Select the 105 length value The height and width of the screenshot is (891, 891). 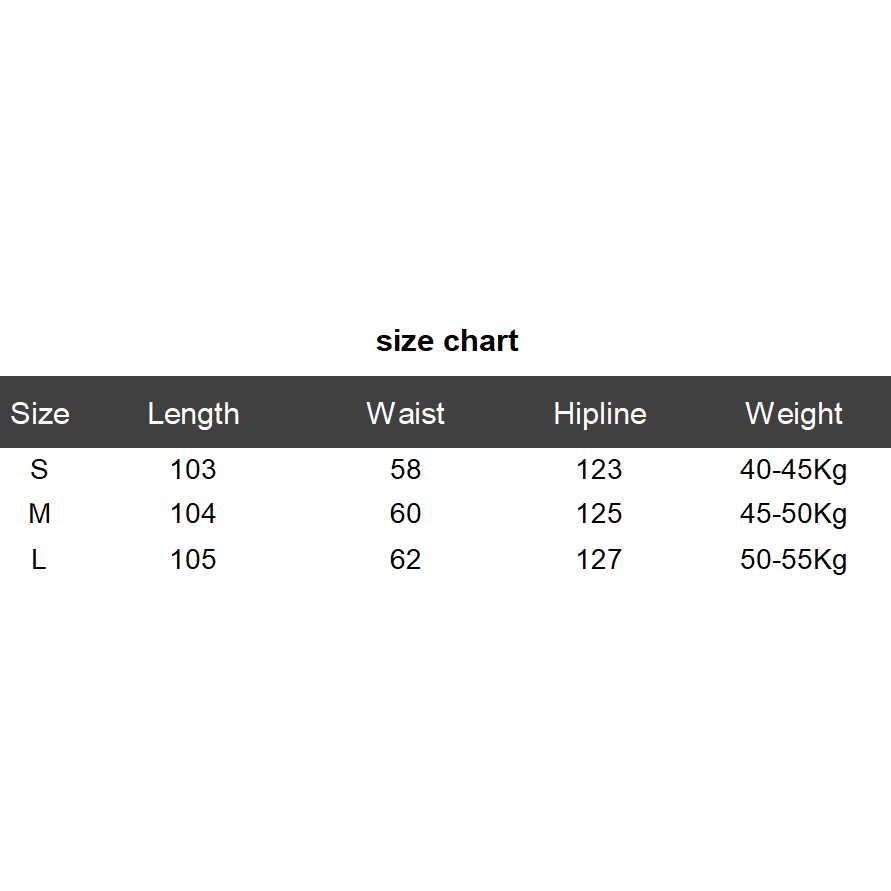(x=193, y=559)
